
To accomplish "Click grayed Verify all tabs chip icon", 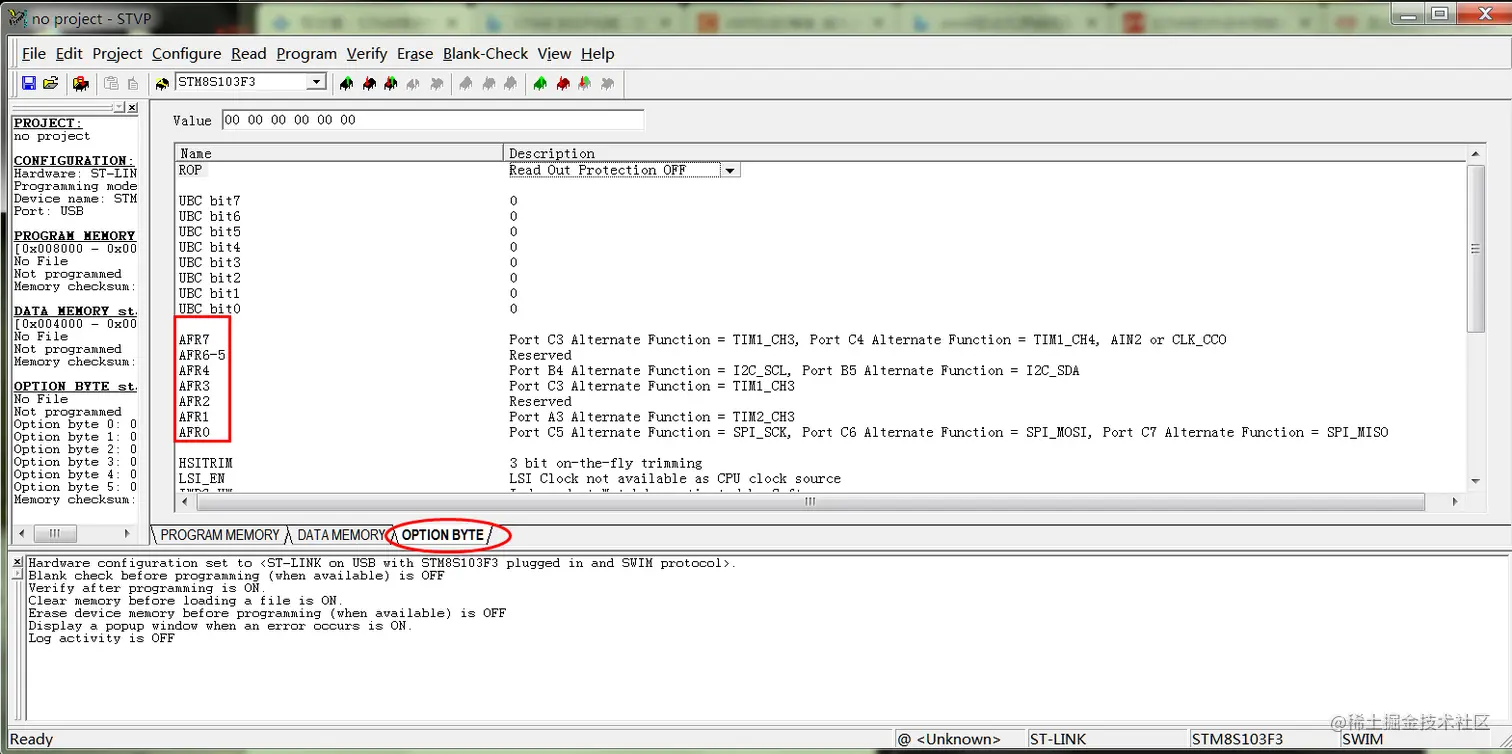I will click(510, 83).
